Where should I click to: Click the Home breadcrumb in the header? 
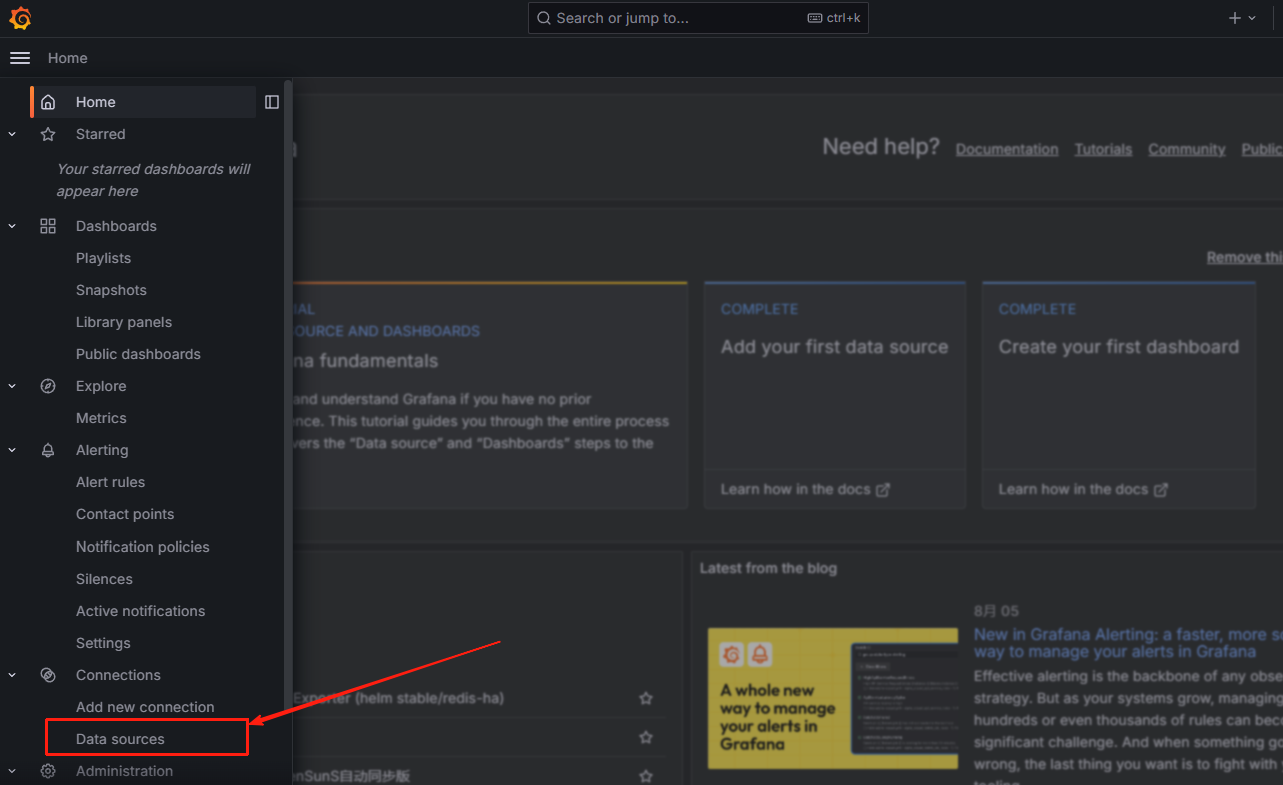67,58
